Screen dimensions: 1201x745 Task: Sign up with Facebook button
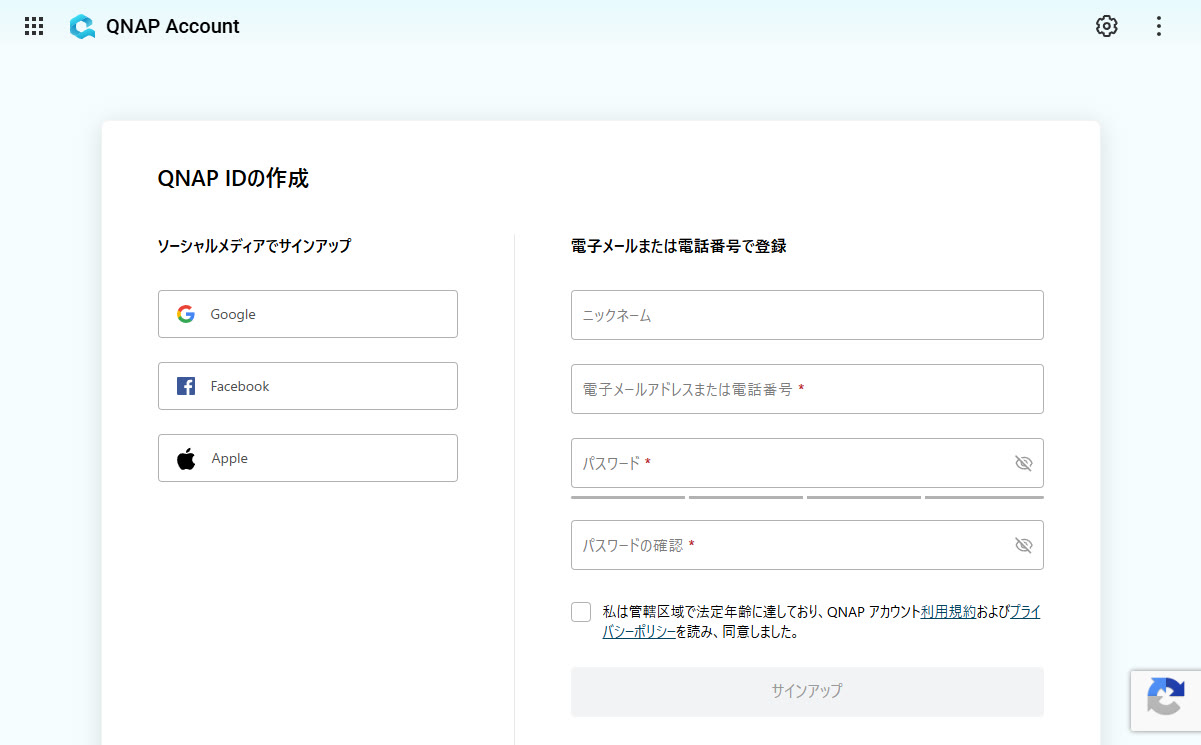307,386
